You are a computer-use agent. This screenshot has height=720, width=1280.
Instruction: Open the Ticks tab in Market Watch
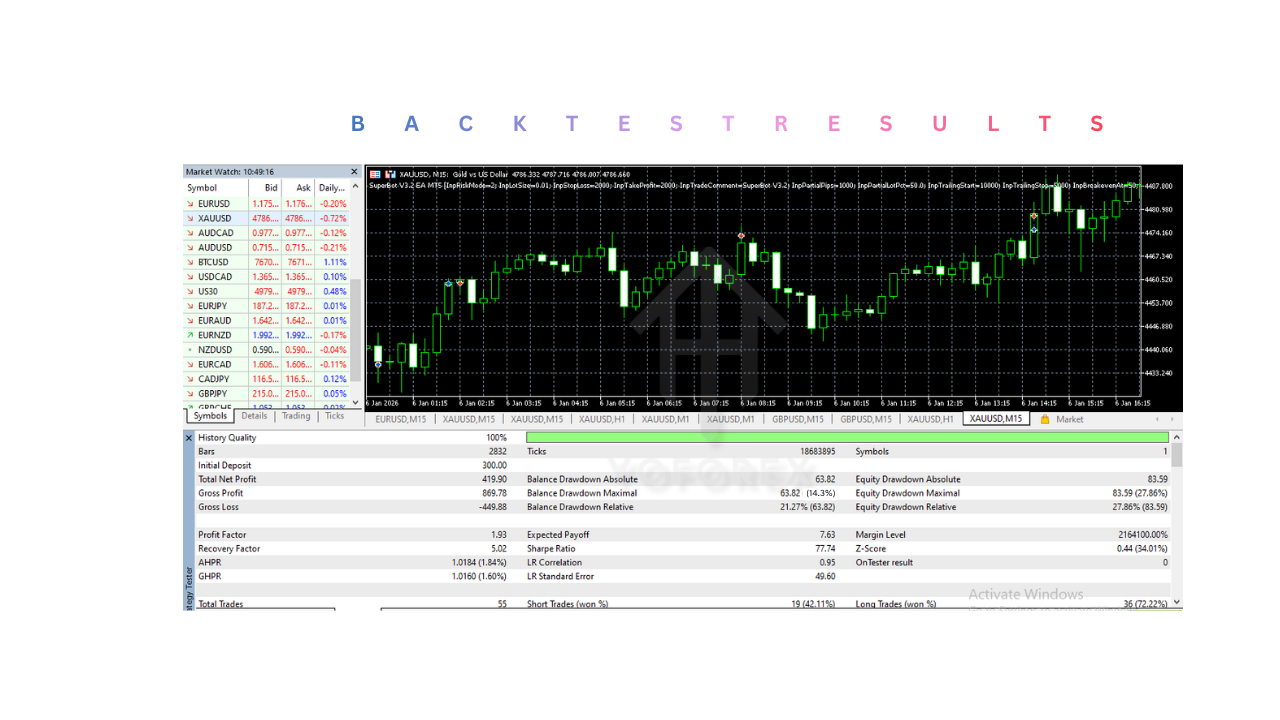(x=334, y=416)
